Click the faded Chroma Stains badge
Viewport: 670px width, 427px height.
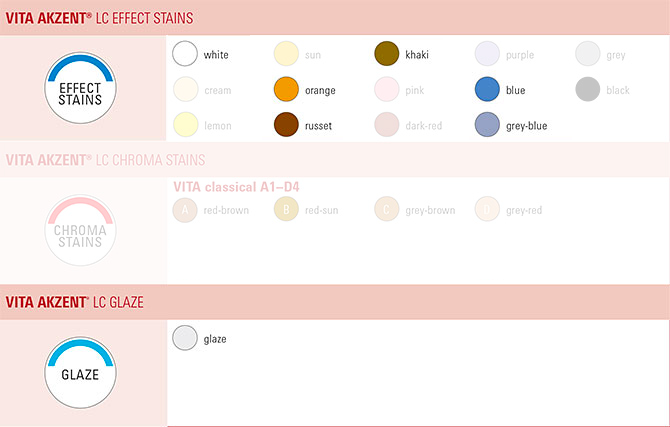point(80,230)
